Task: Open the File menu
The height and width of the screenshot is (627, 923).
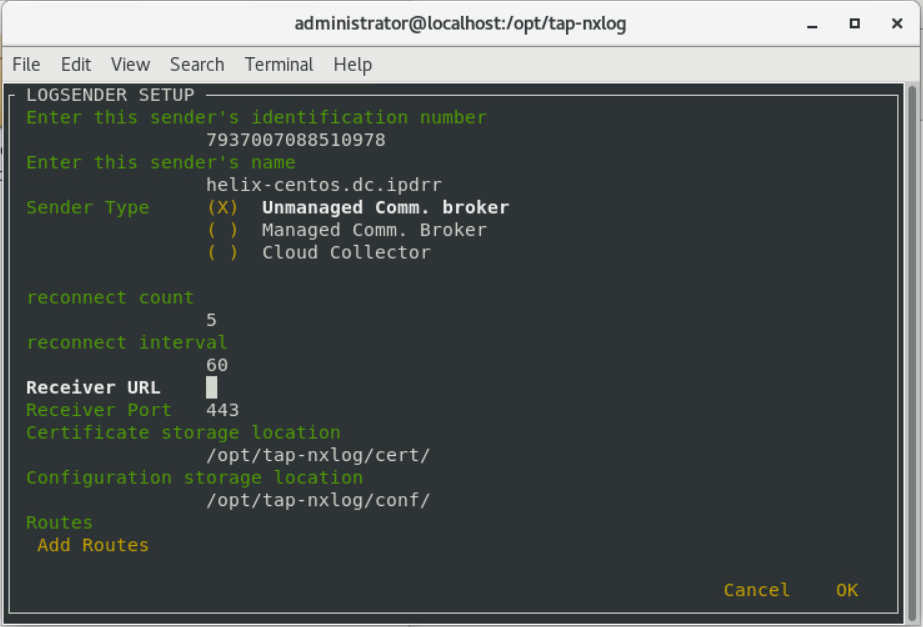Action: point(26,64)
